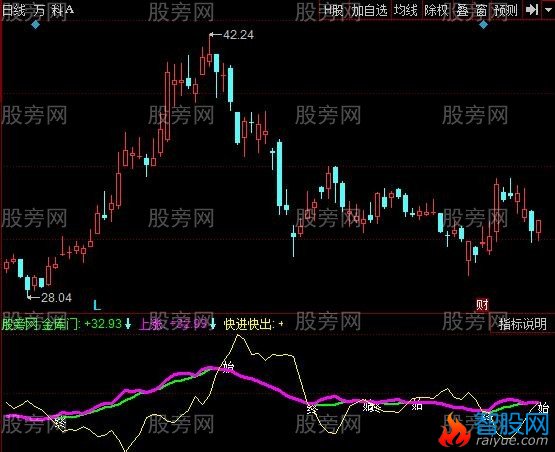Screen dimensions: 555x452
Task: Click the H股 button
Action: point(334,10)
